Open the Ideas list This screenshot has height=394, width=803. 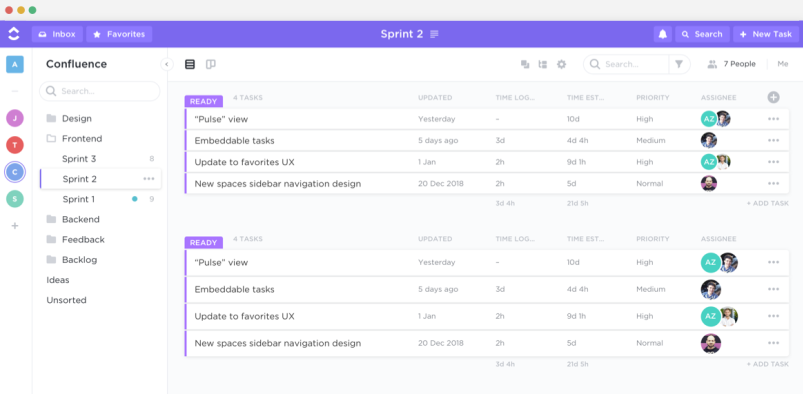pyautogui.click(x=58, y=280)
